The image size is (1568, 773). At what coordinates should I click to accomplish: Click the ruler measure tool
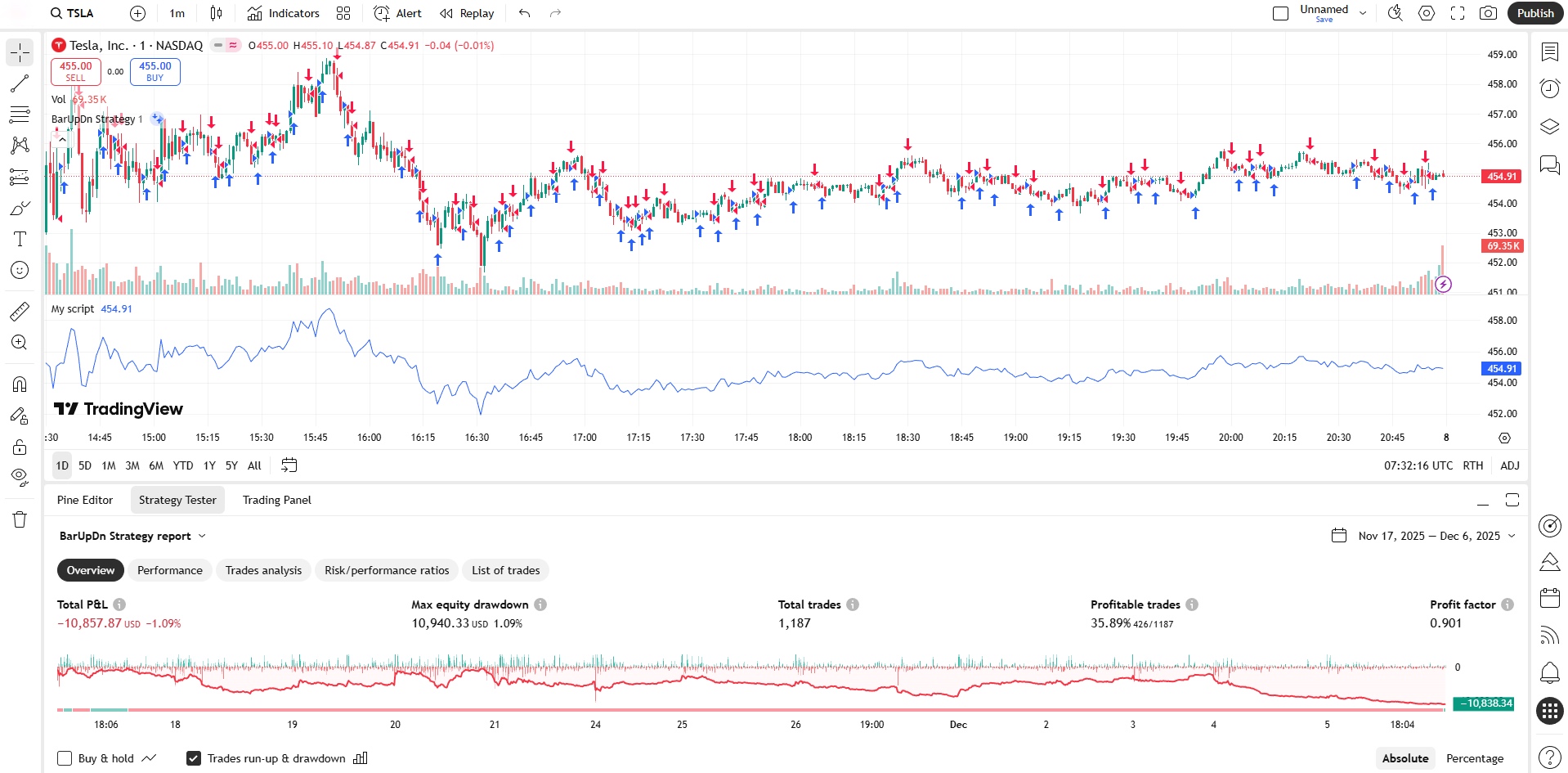pyautogui.click(x=20, y=312)
